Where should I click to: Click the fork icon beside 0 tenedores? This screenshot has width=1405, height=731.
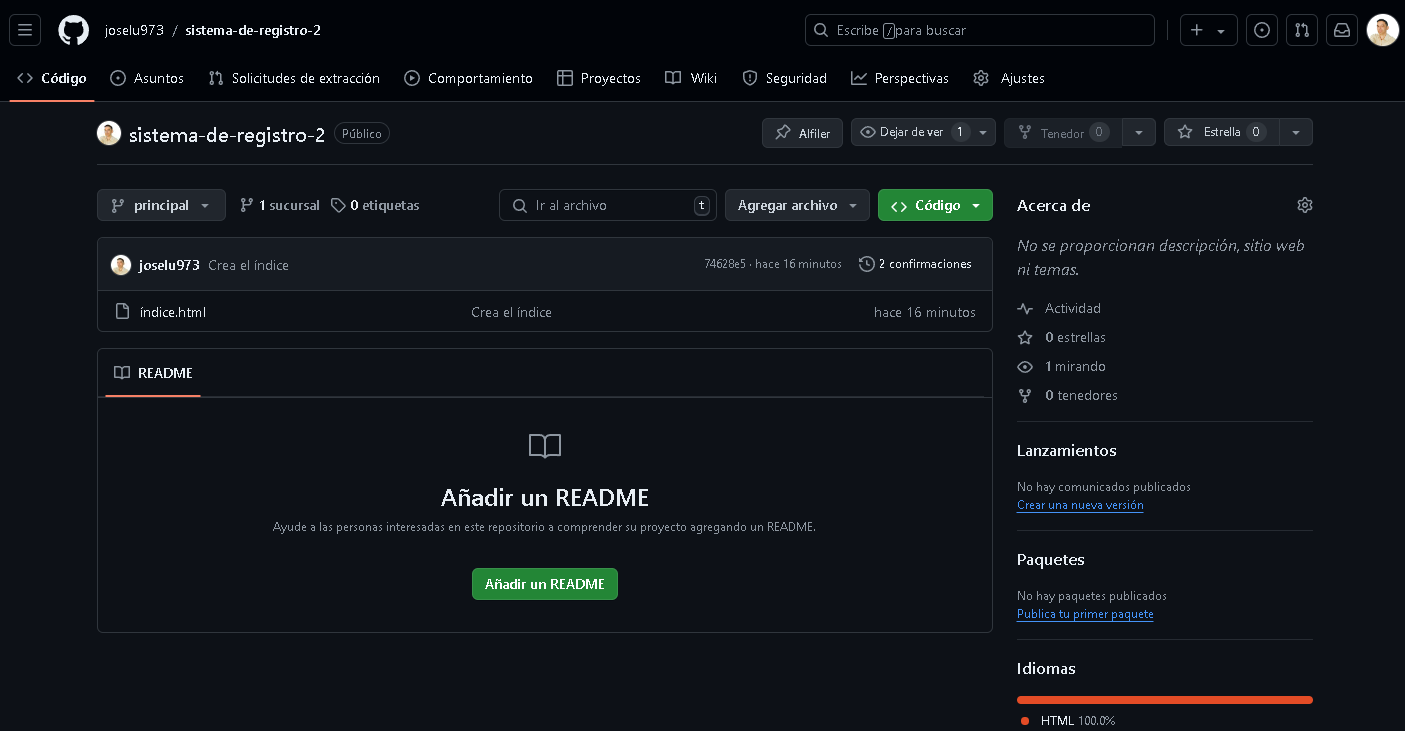point(1025,395)
